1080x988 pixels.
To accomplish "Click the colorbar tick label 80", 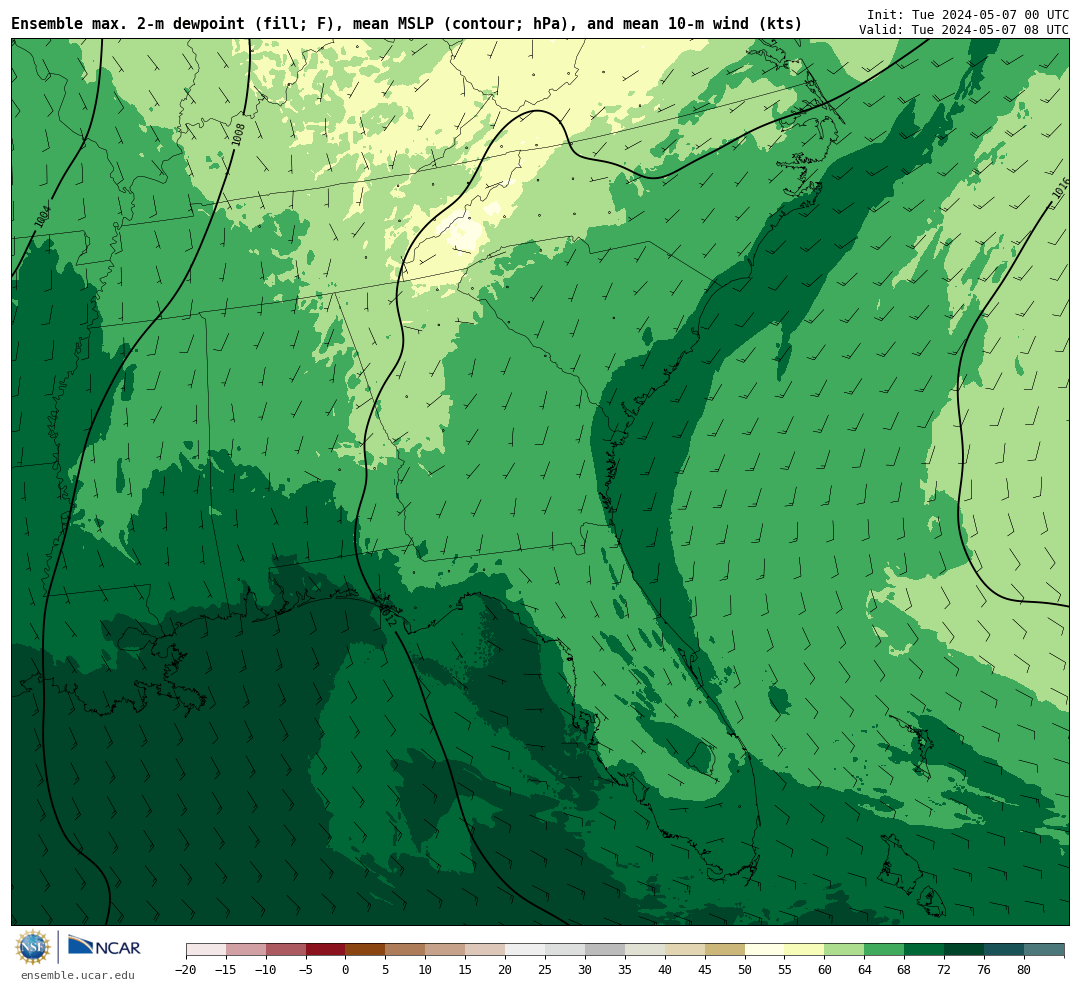I will pos(1024,970).
